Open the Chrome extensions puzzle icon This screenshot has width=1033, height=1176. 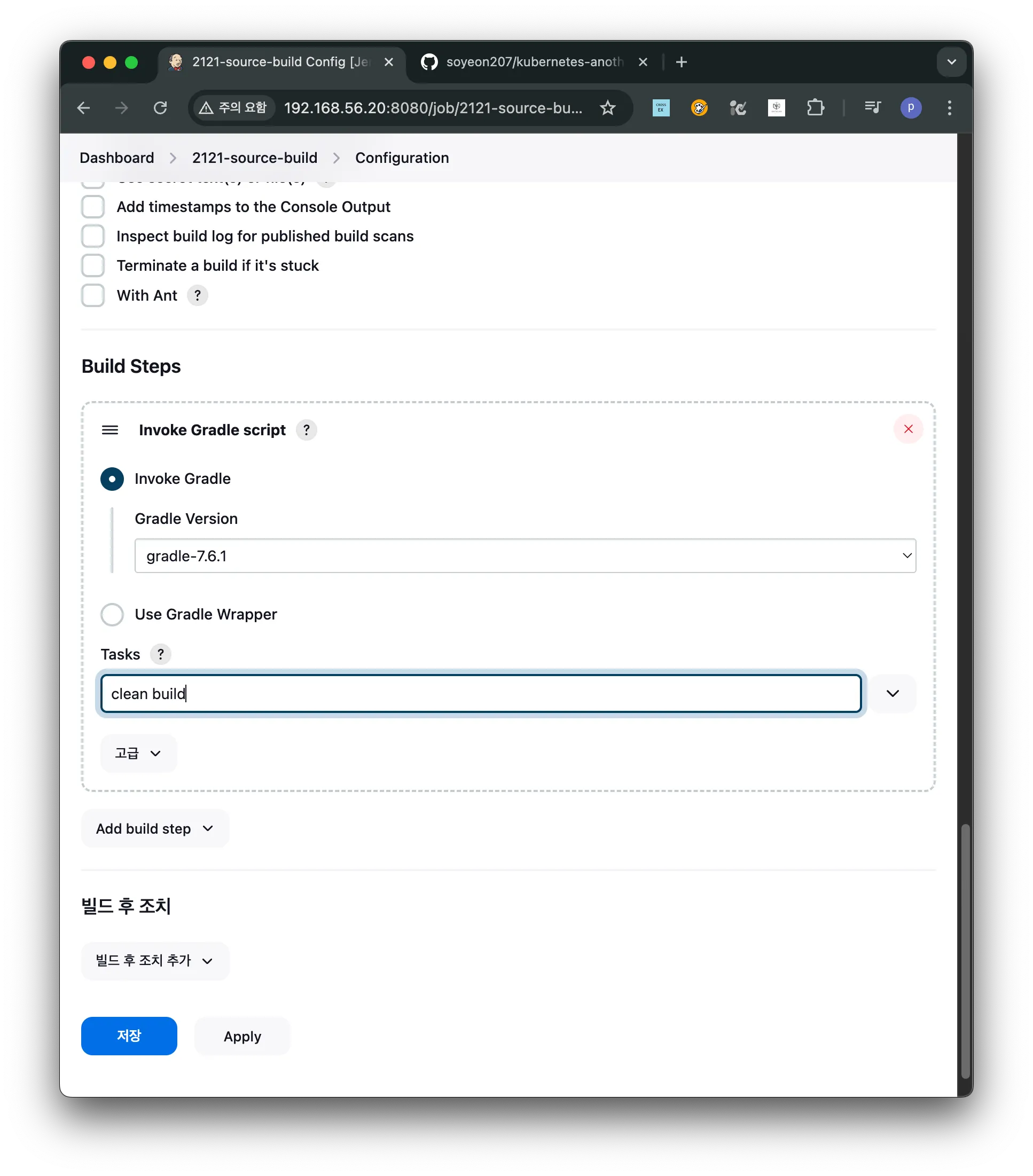[815, 107]
